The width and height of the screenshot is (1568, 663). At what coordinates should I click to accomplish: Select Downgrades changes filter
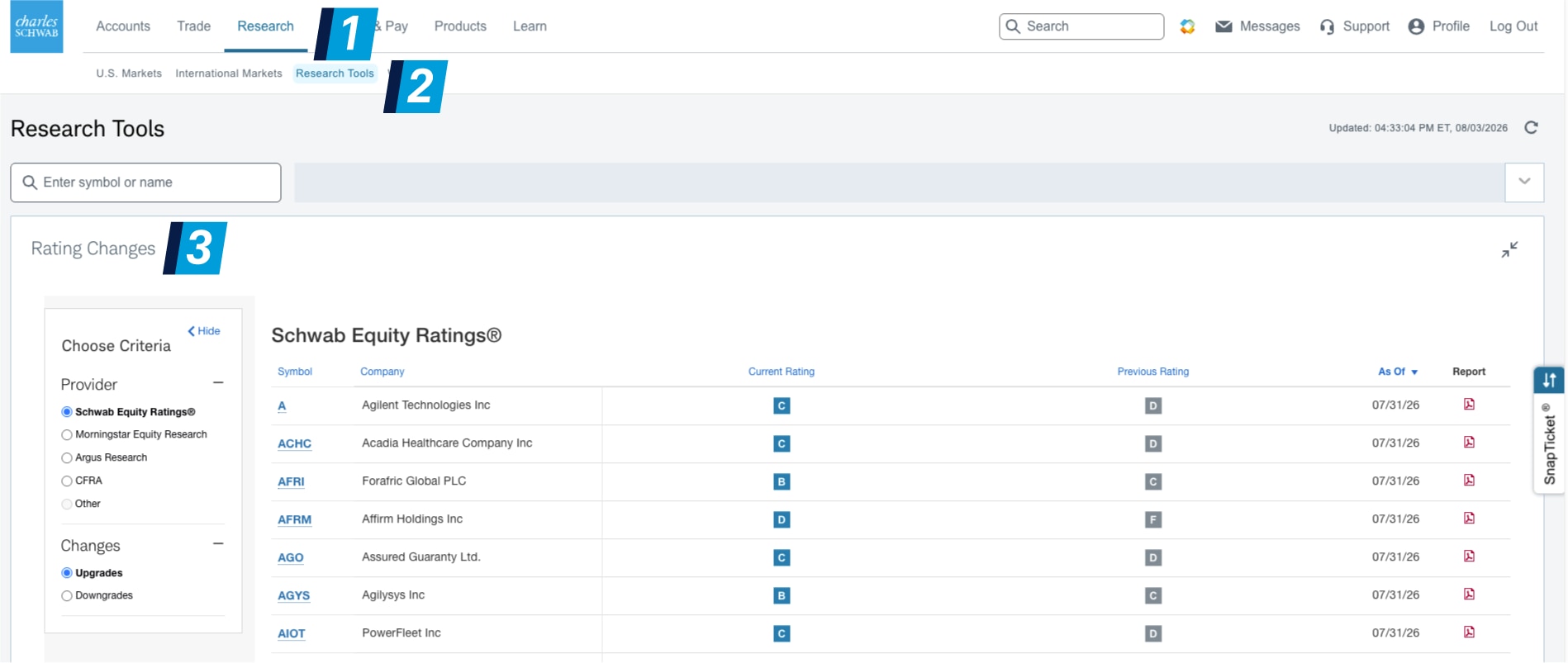67,595
